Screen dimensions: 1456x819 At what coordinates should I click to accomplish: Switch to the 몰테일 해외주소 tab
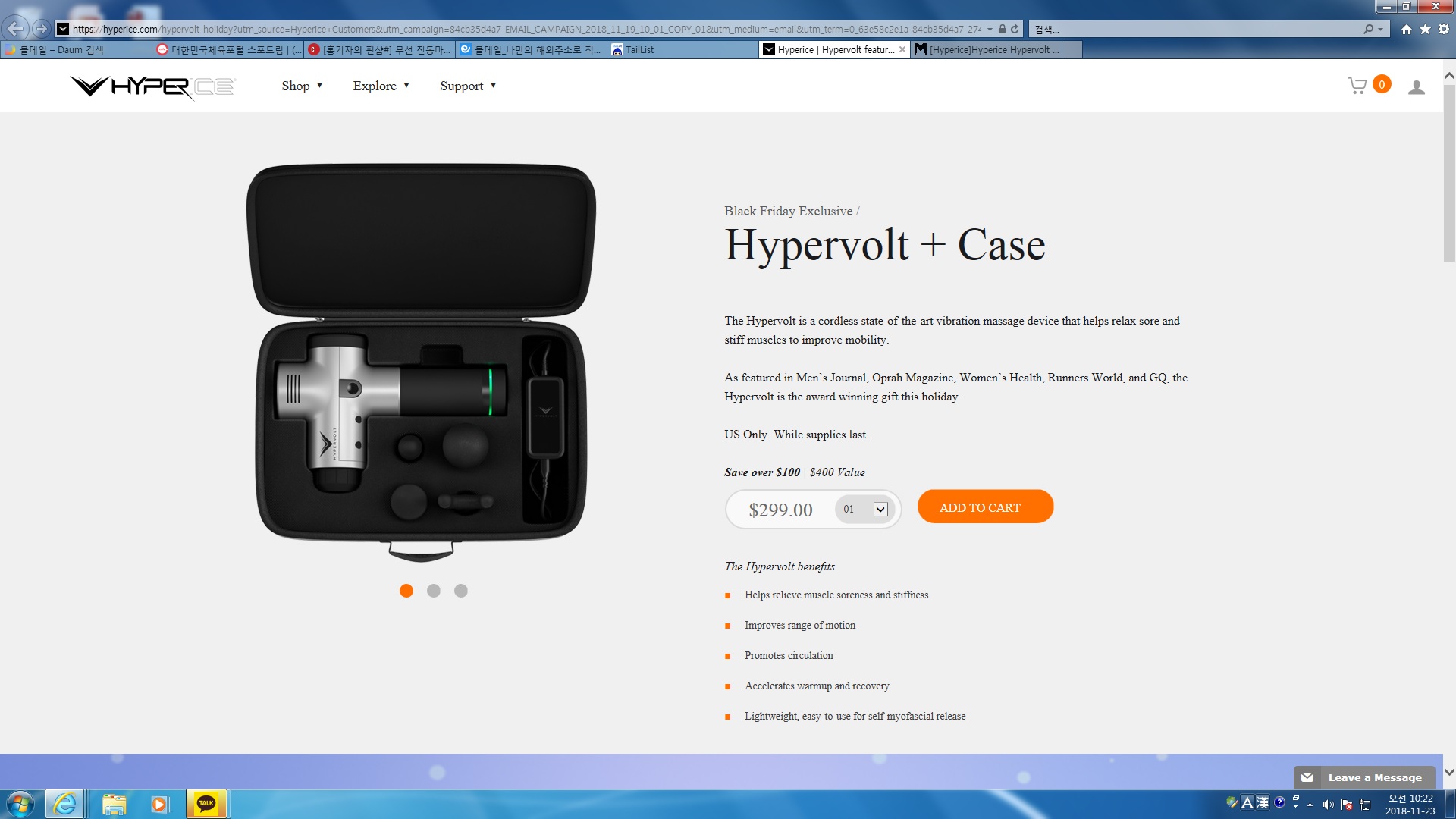[531, 50]
